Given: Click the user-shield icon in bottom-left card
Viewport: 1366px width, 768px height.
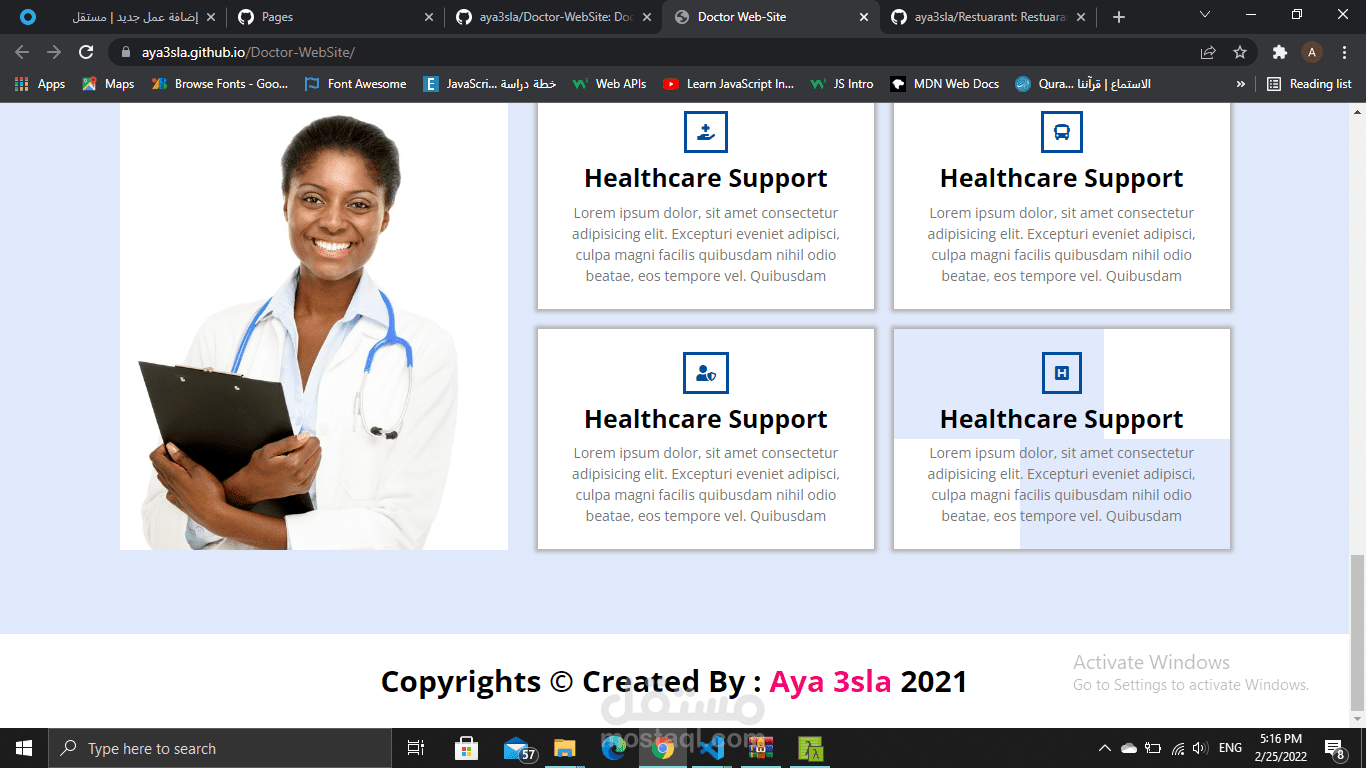Looking at the screenshot, I should 706,373.
